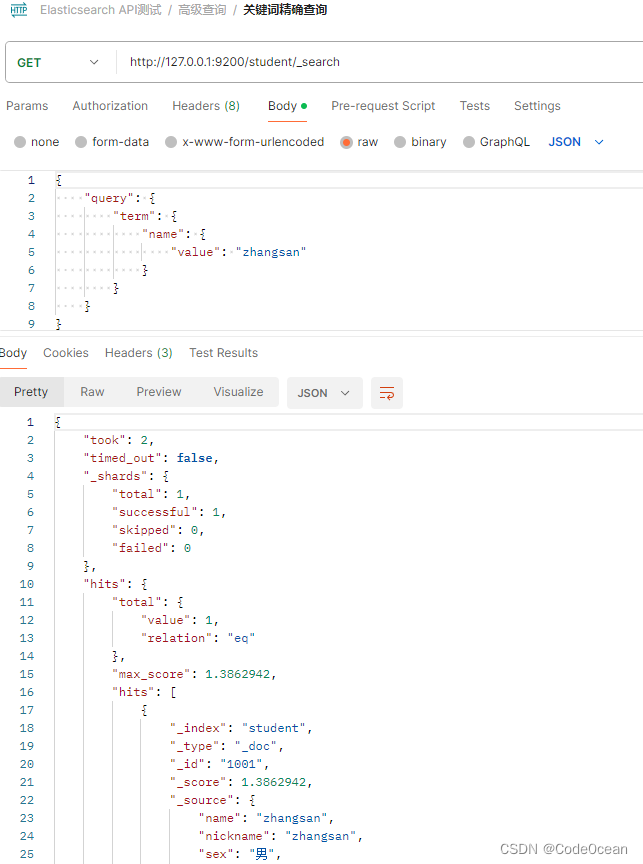This screenshot has width=643, height=864.
Task: Click "nickname": "zhangsan" line
Action: pos(280,836)
